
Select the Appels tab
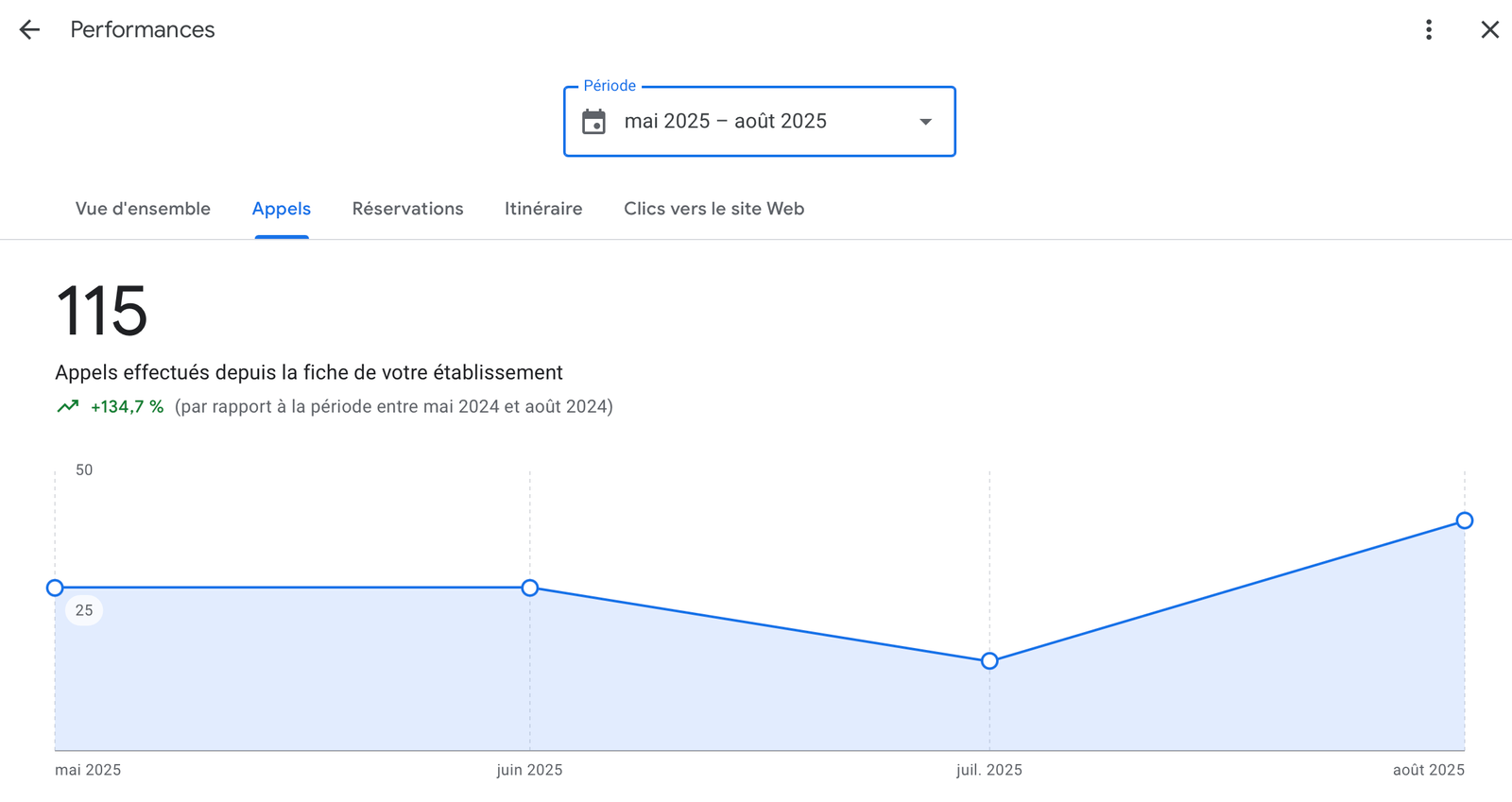(281, 209)
